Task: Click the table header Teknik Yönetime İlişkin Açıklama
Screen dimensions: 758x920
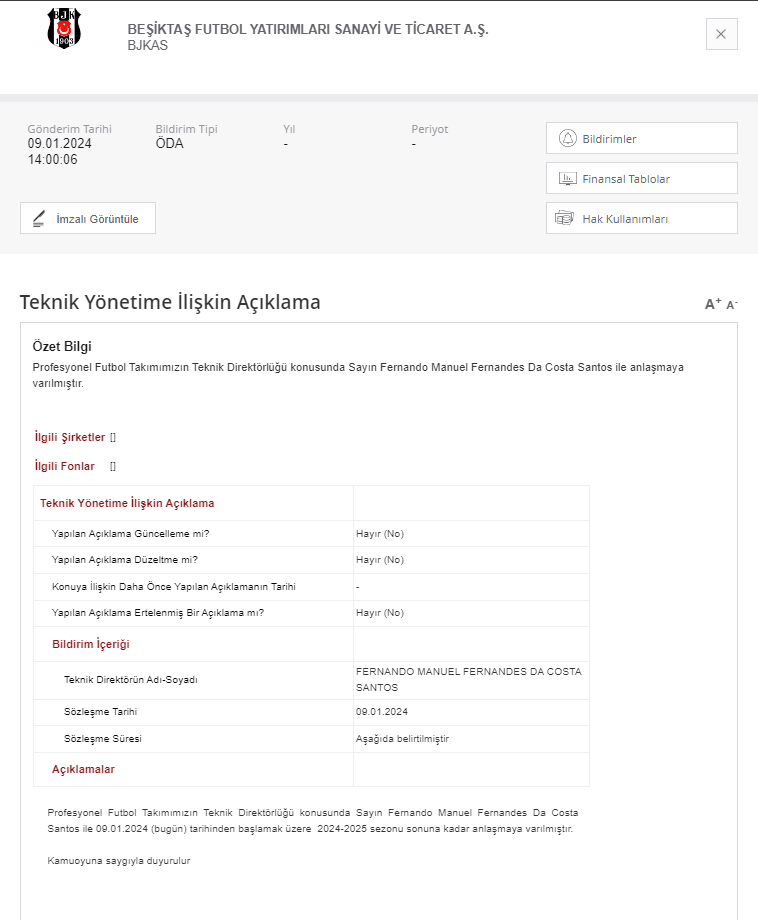Action: coord(127,503)
